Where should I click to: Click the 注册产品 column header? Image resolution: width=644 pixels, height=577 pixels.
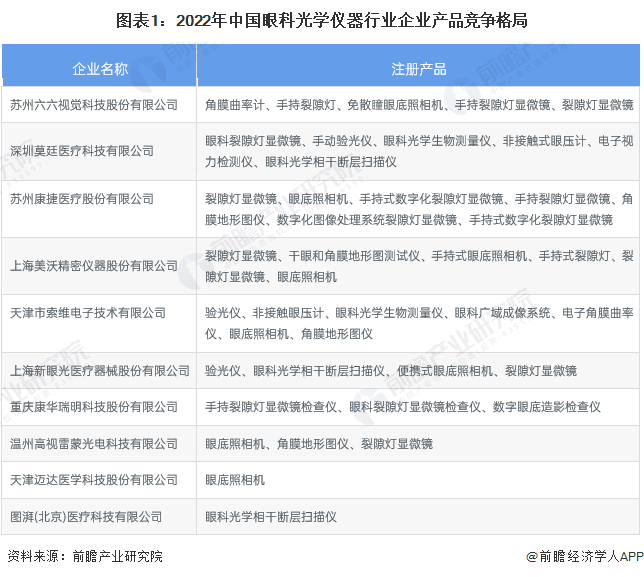click(419, 65)
